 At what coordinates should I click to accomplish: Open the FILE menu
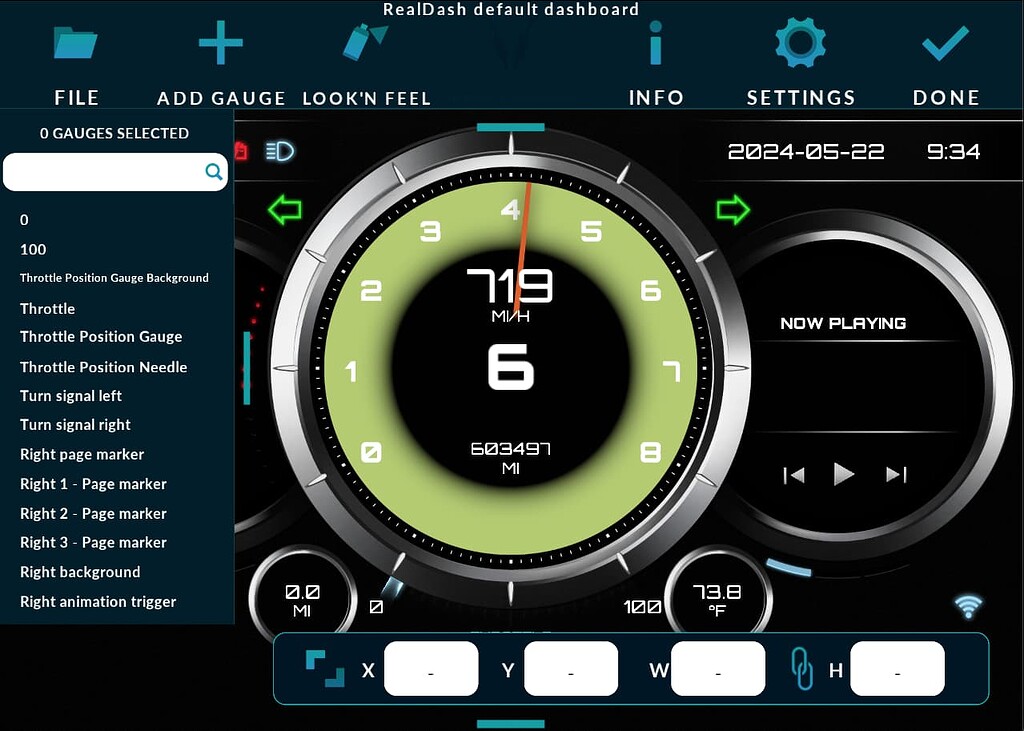75,44
